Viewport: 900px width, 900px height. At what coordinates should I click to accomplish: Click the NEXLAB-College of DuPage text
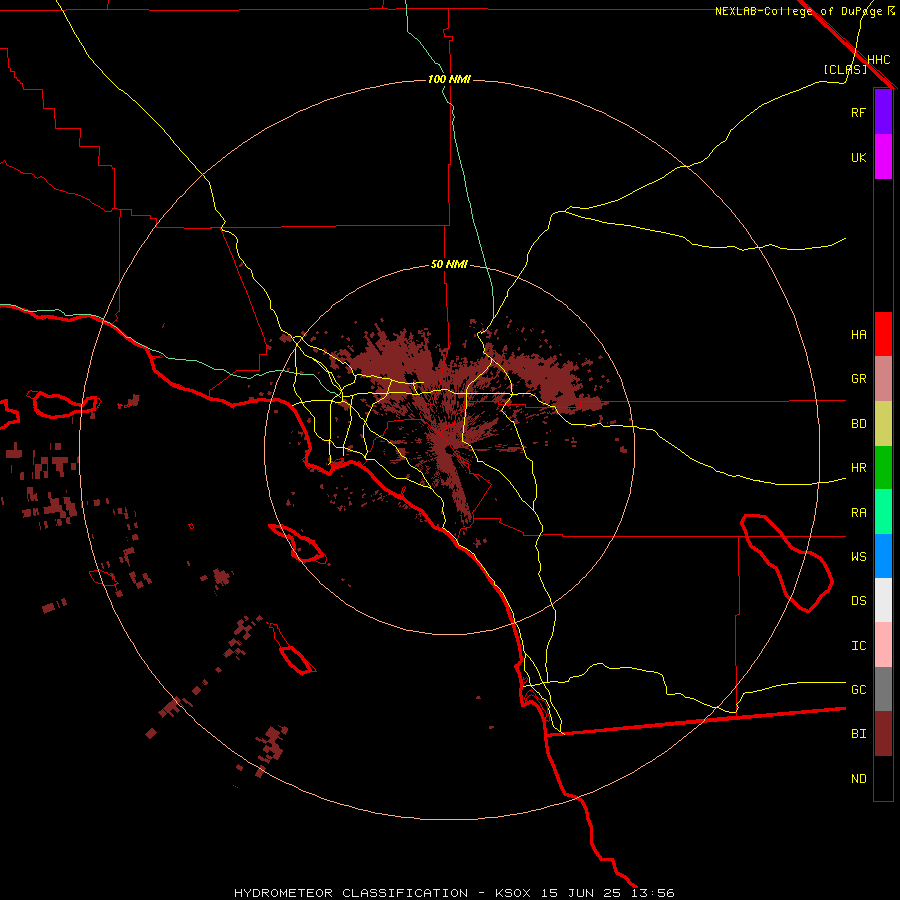[798, 11]
